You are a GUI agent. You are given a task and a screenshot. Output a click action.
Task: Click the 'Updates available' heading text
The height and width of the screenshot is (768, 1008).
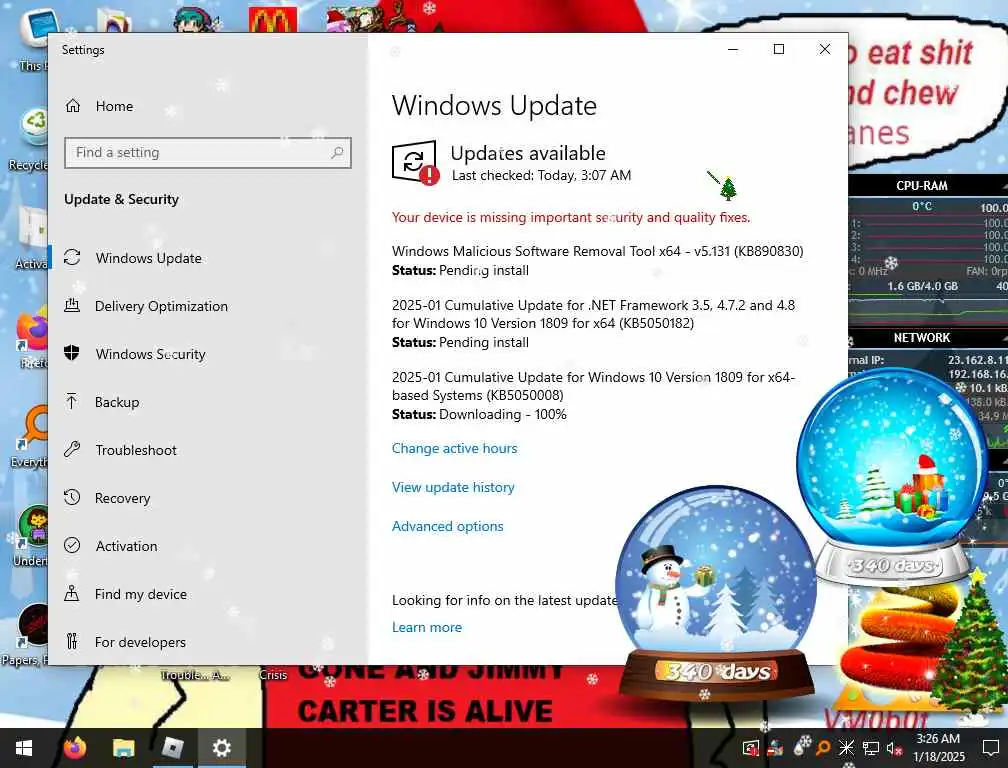click(528, 153)
